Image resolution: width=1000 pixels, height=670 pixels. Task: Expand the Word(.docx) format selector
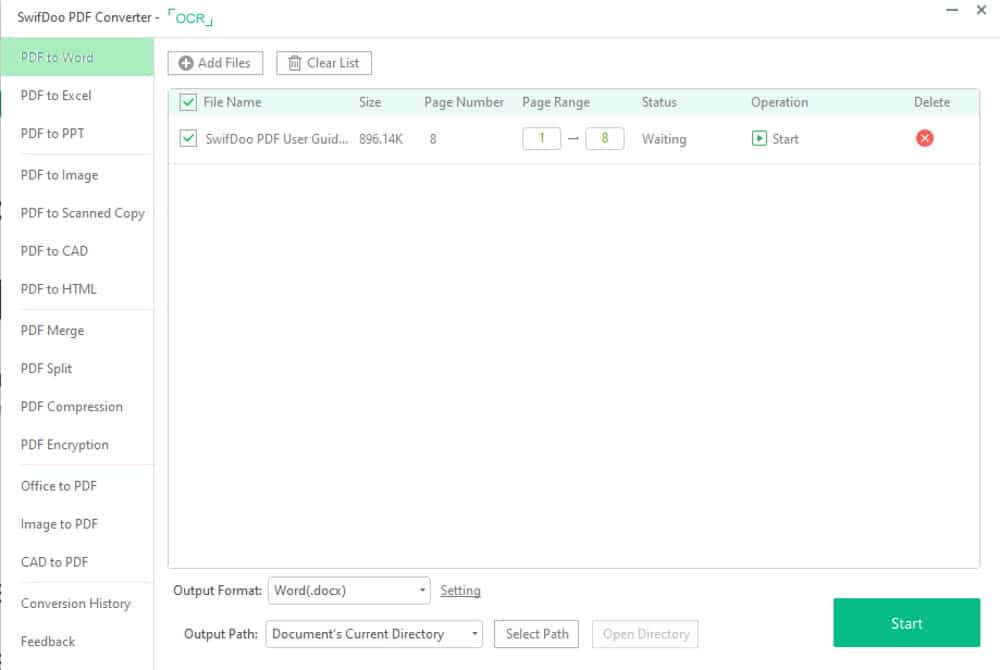click(421, 591)
